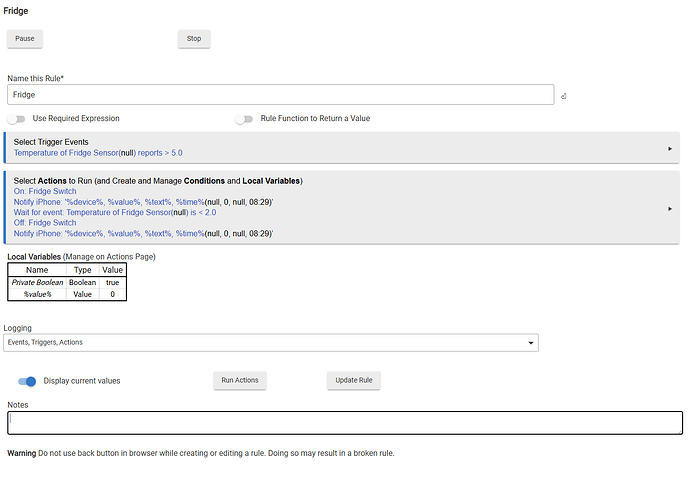Open the Logging dropdown
The width and height of the screenshot is (690, 479).
pos(270,343)
